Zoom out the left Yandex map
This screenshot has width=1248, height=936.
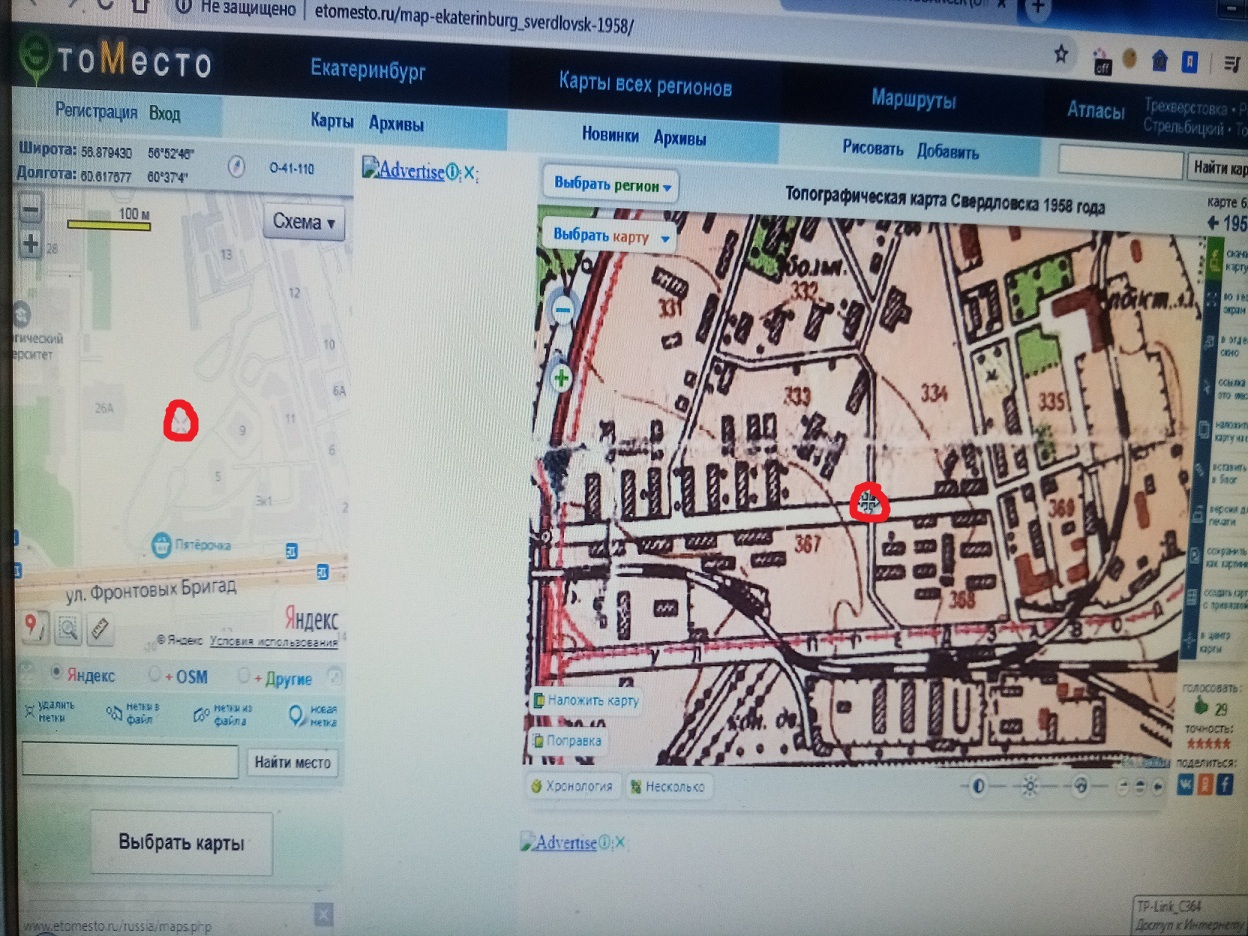click(30, 210)
